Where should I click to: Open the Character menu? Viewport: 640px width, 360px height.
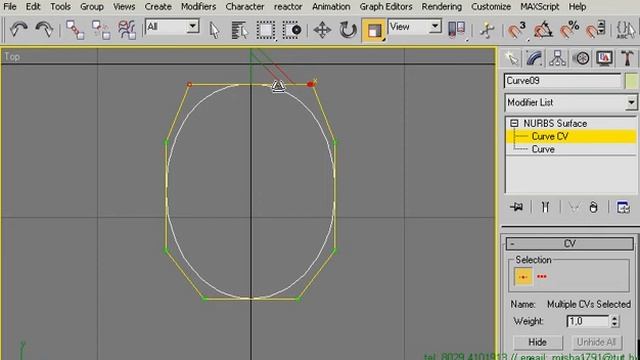click(245, 7)
